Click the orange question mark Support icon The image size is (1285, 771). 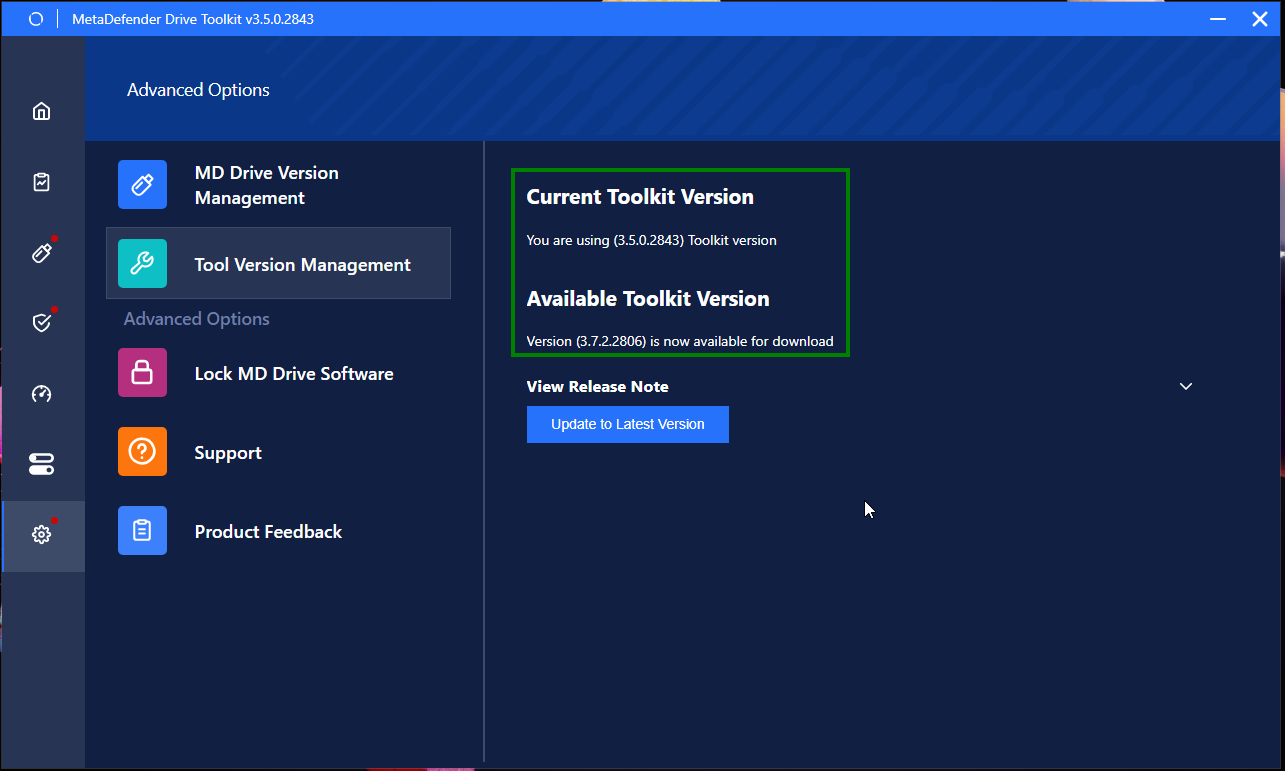(x=142, y=452)
